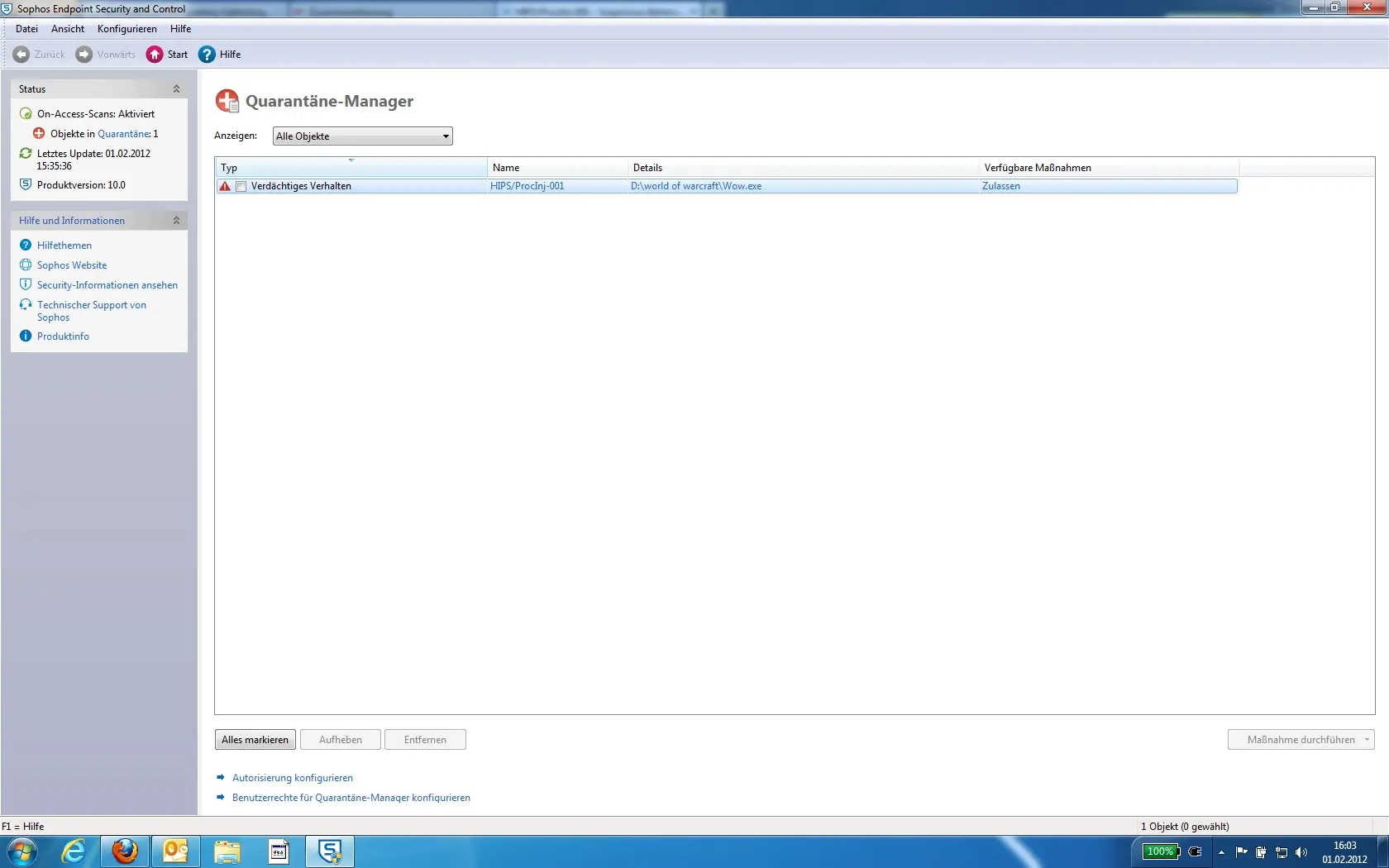Open Windows Explorer folder taskbar icon
This screenshot has width=1389, height=868.
(227, 851)
